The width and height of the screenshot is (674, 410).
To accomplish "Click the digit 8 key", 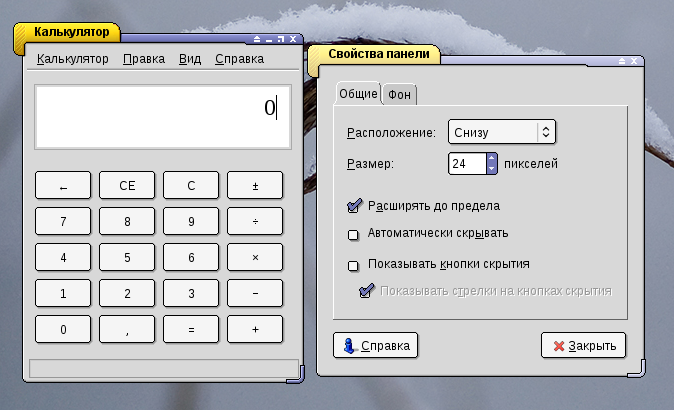I will [x=127, y=221].
